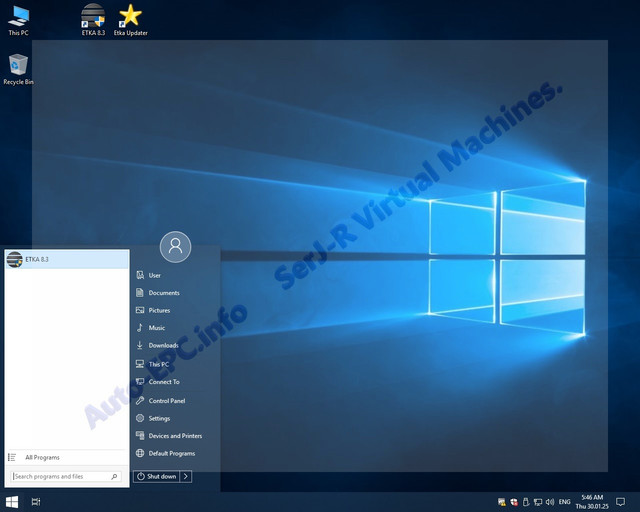The height and width of the screenshot is (512, 640).
Task: Click the ENG language indicator
Action: pos(564,502)
